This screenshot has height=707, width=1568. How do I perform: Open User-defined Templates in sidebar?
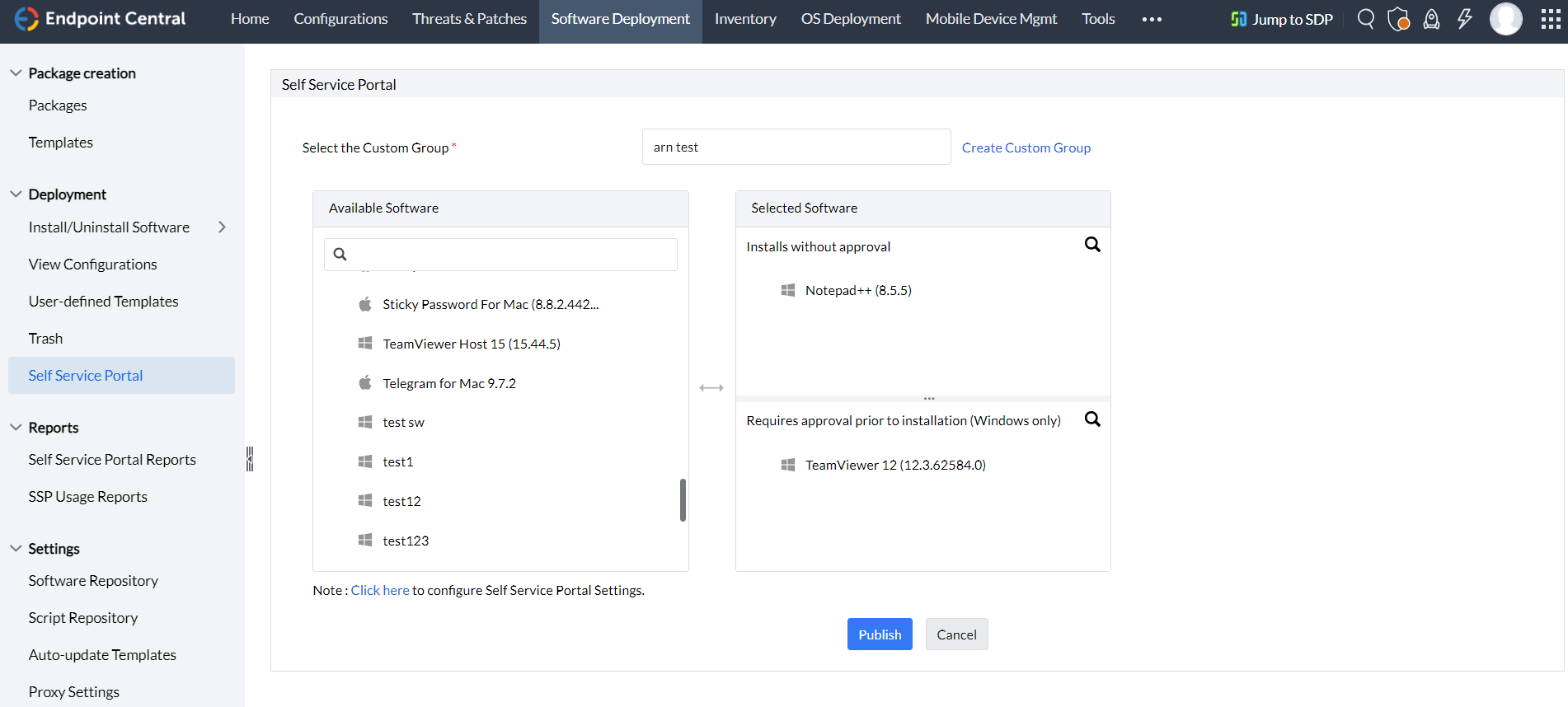tap(103, 302)
